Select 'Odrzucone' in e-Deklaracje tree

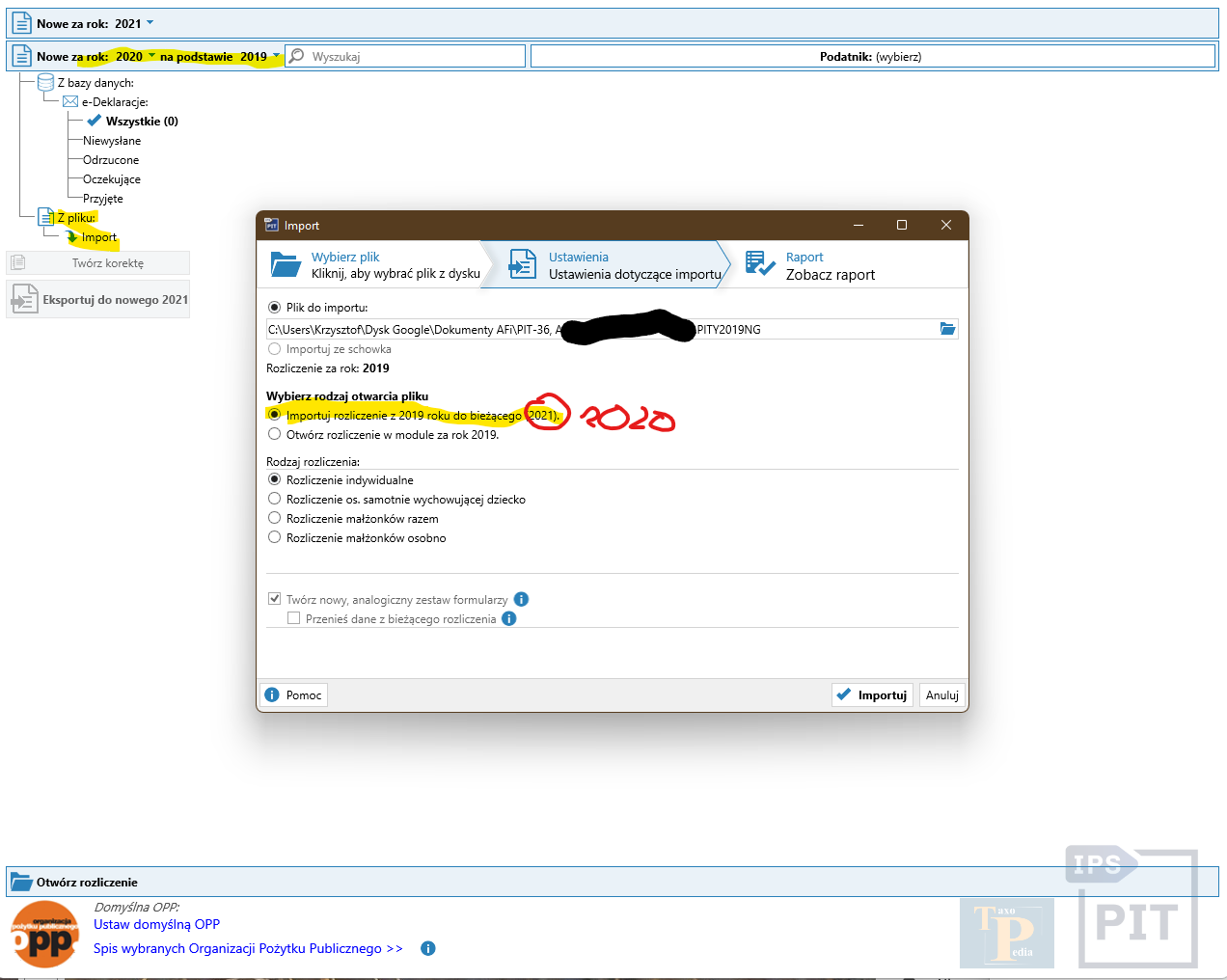tap(111, 160)
